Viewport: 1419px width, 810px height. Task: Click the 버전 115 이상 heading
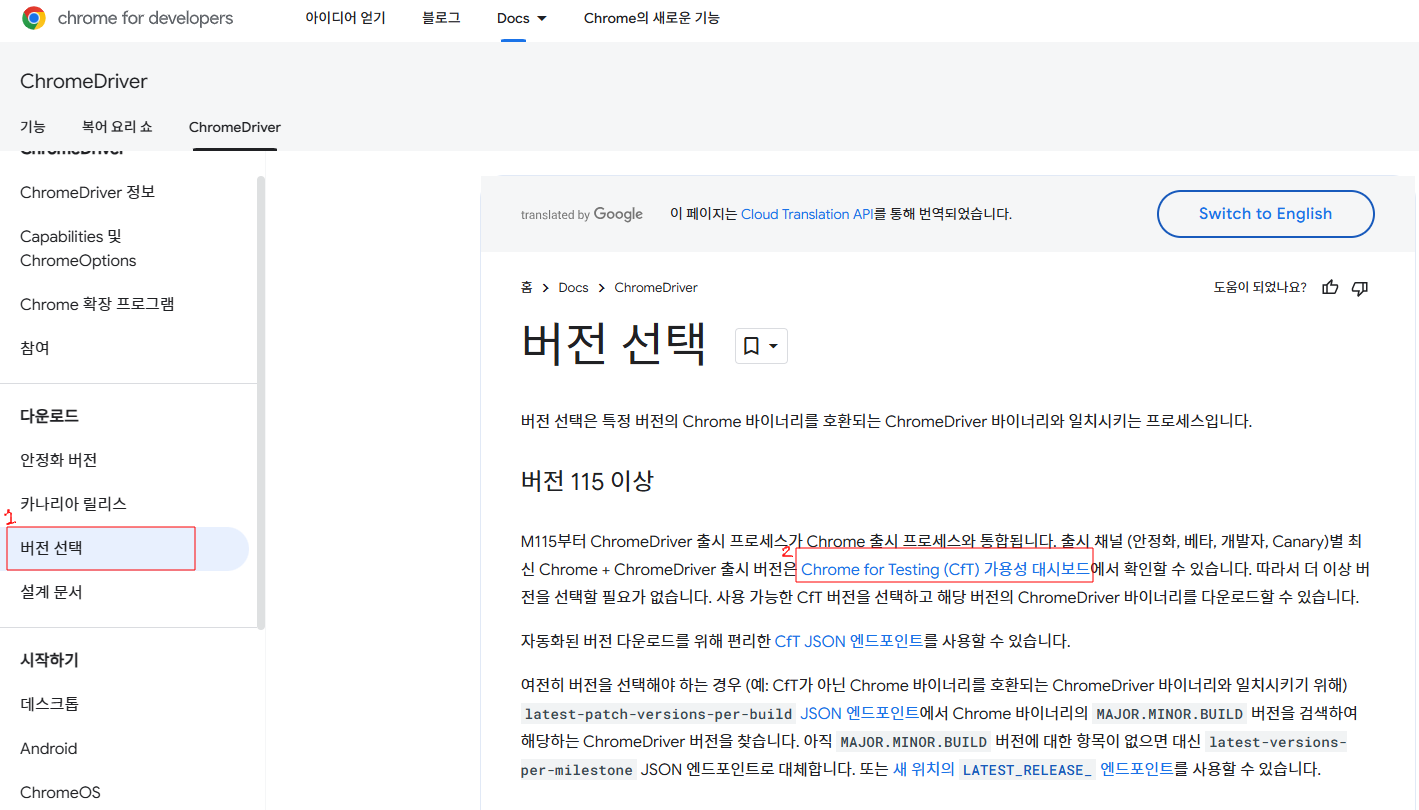pyautogui.click(x=587, y=481)
